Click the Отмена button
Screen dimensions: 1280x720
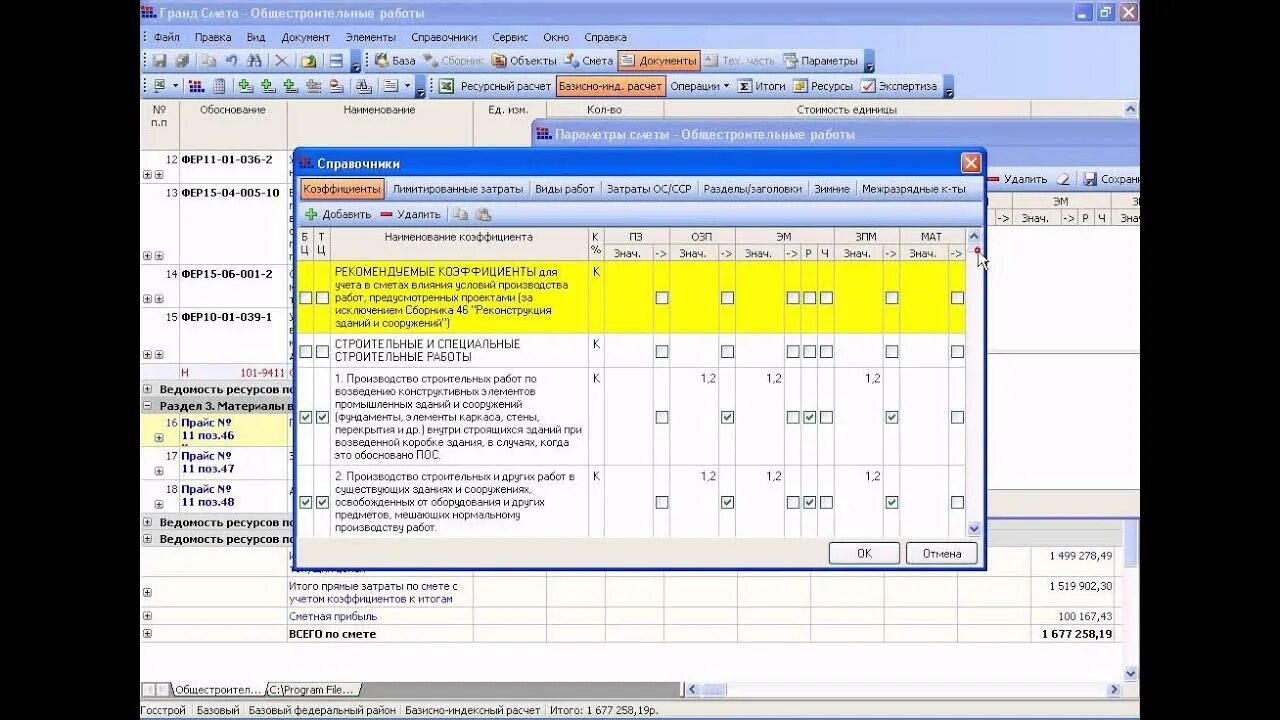click(942, 553)
